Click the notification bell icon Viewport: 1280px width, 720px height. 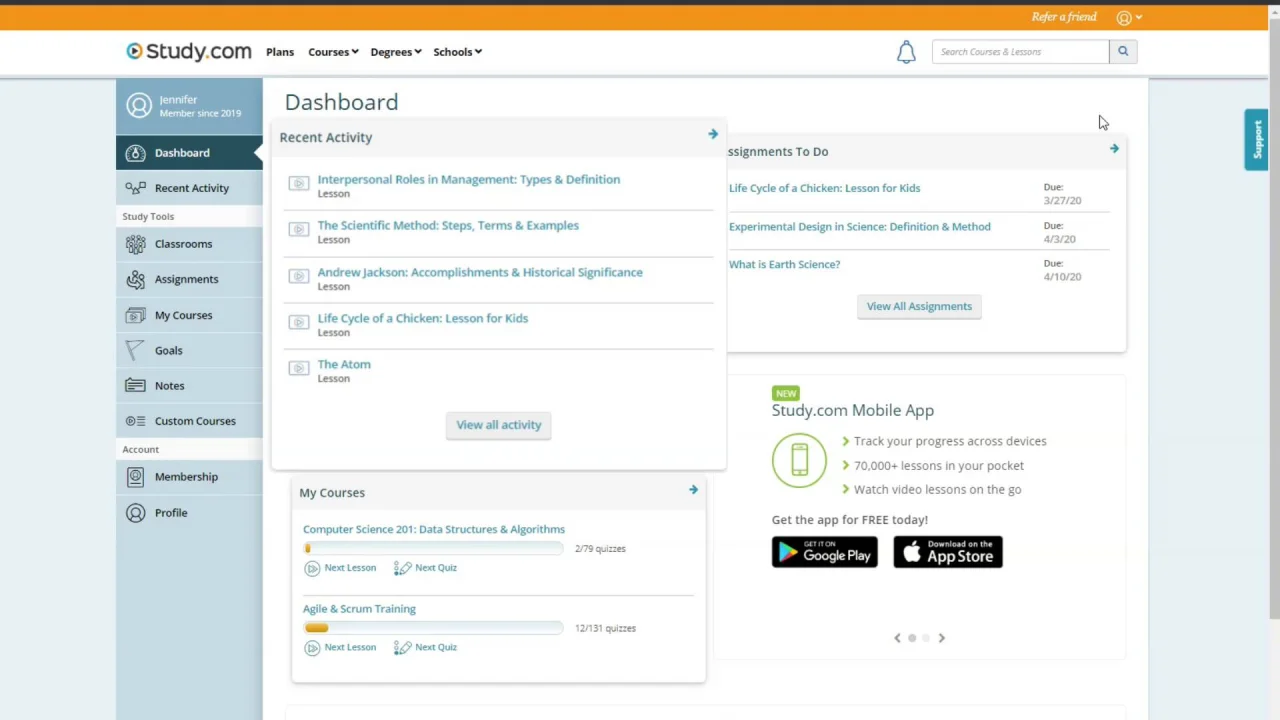[906, 52]
